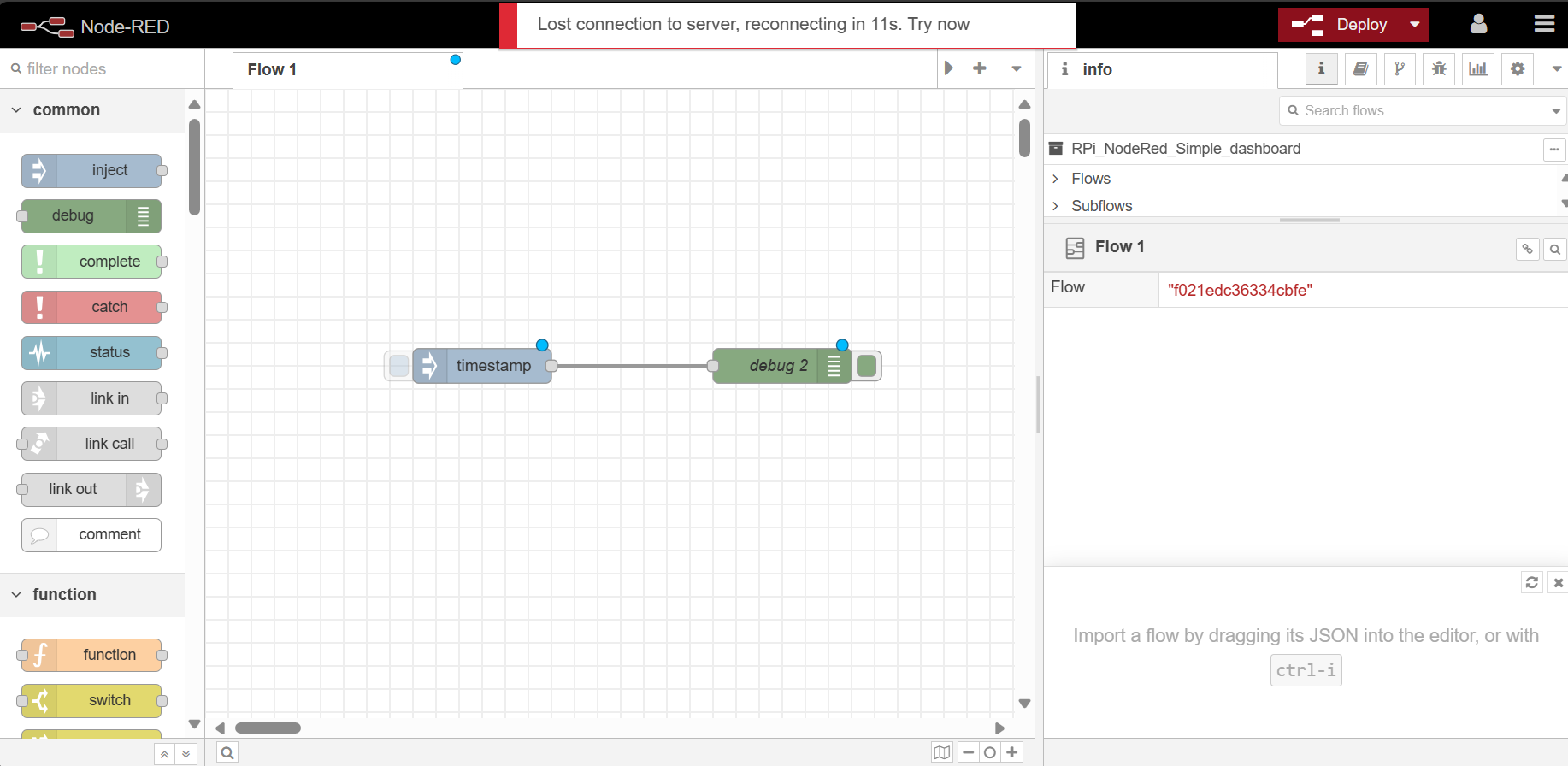1568x766 pixels.
Task: Open the Deploy options dropdown arrow
Action: tap(1415, 25)
